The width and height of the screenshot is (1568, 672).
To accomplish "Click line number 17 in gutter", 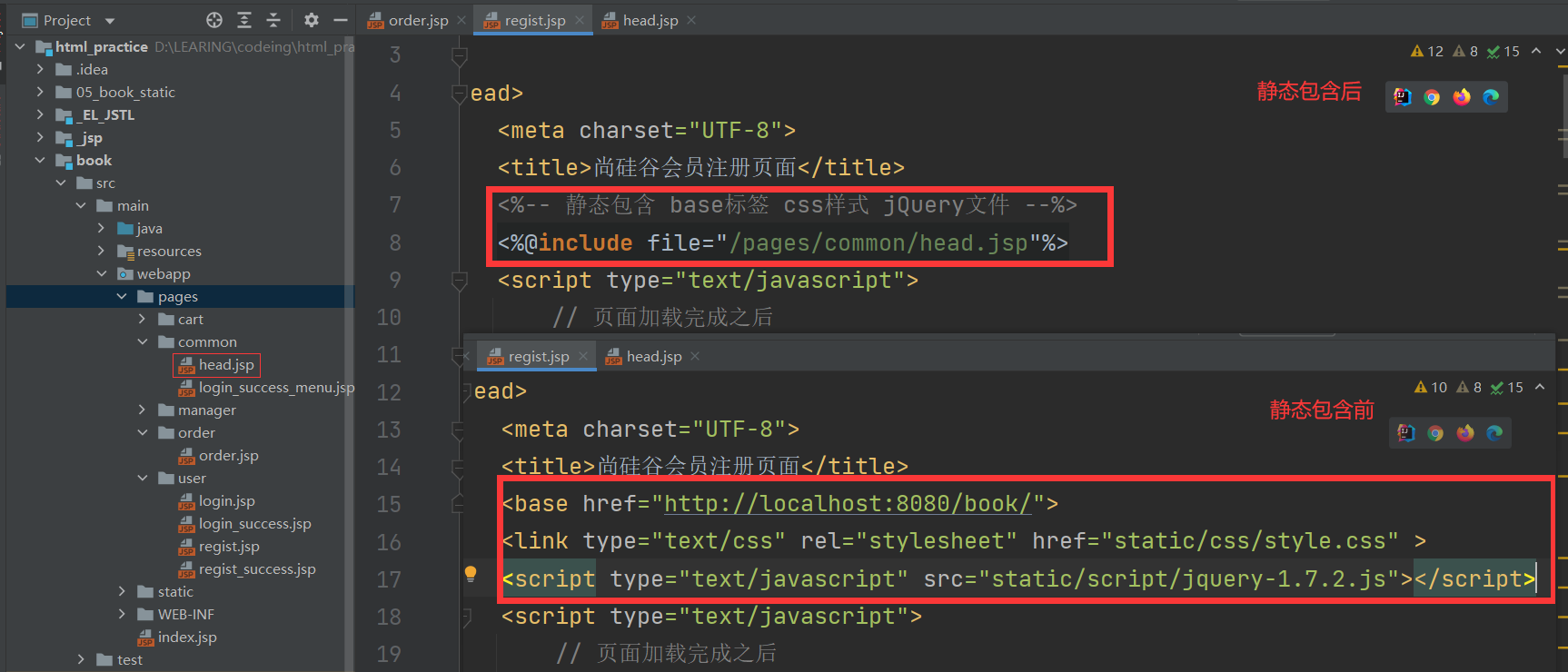I will pos(389,579).
